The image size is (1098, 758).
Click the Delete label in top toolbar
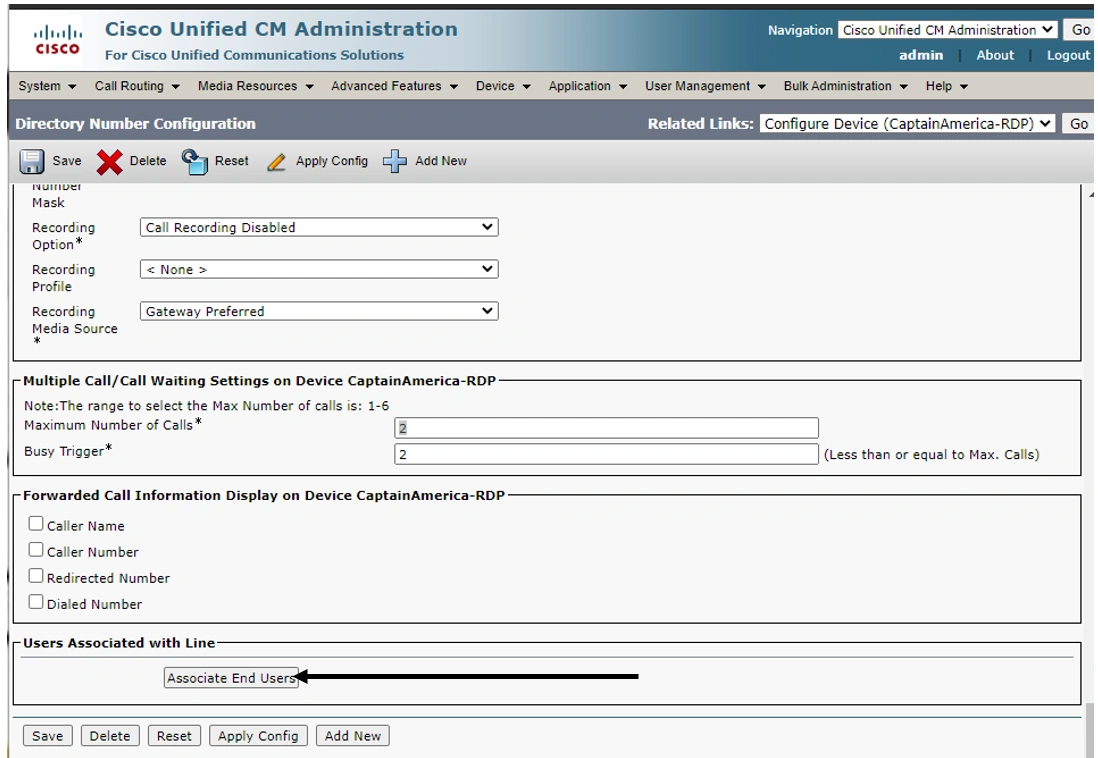[148, 160]
